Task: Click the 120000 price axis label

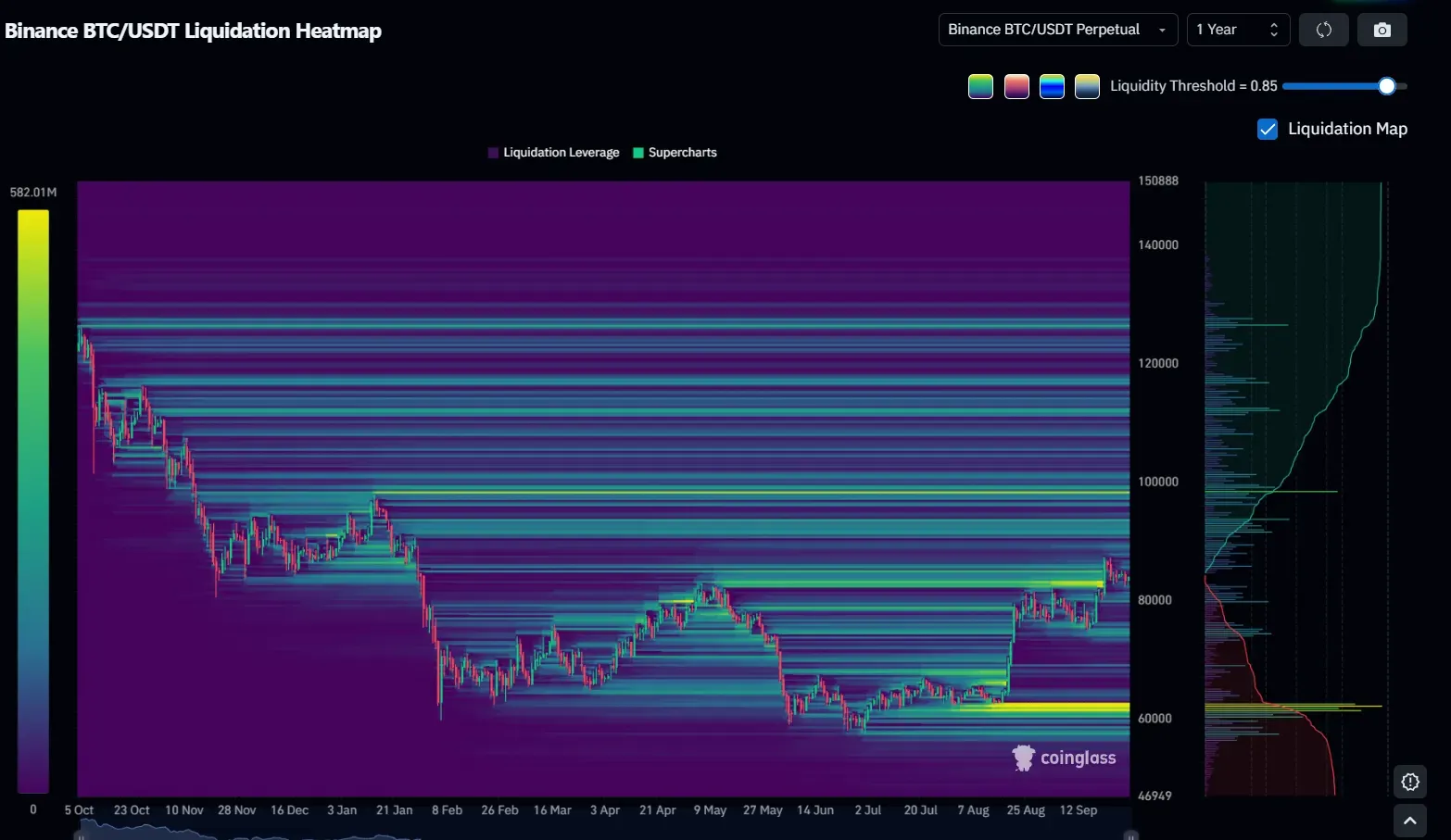Action: point(1158,363)
